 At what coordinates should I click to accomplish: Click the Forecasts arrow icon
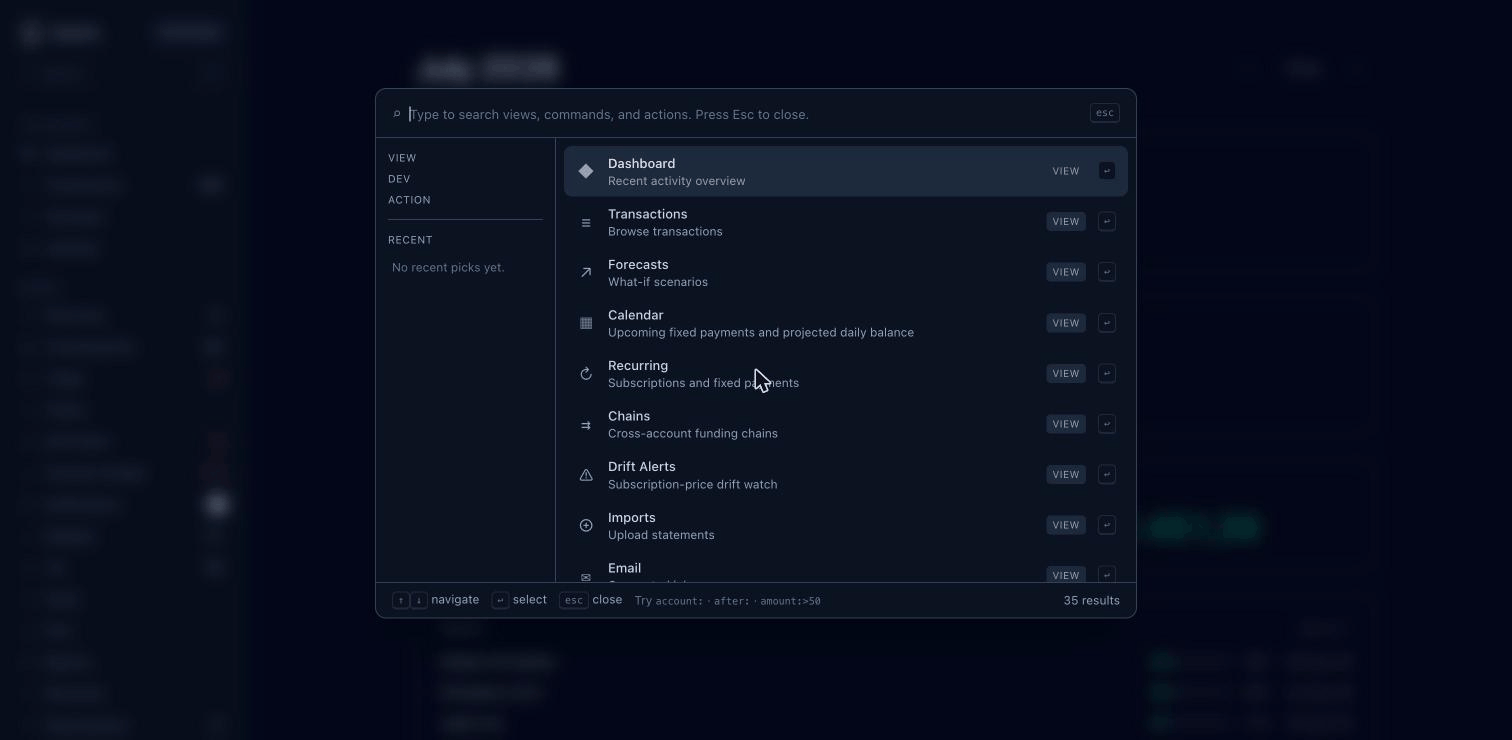586,272
